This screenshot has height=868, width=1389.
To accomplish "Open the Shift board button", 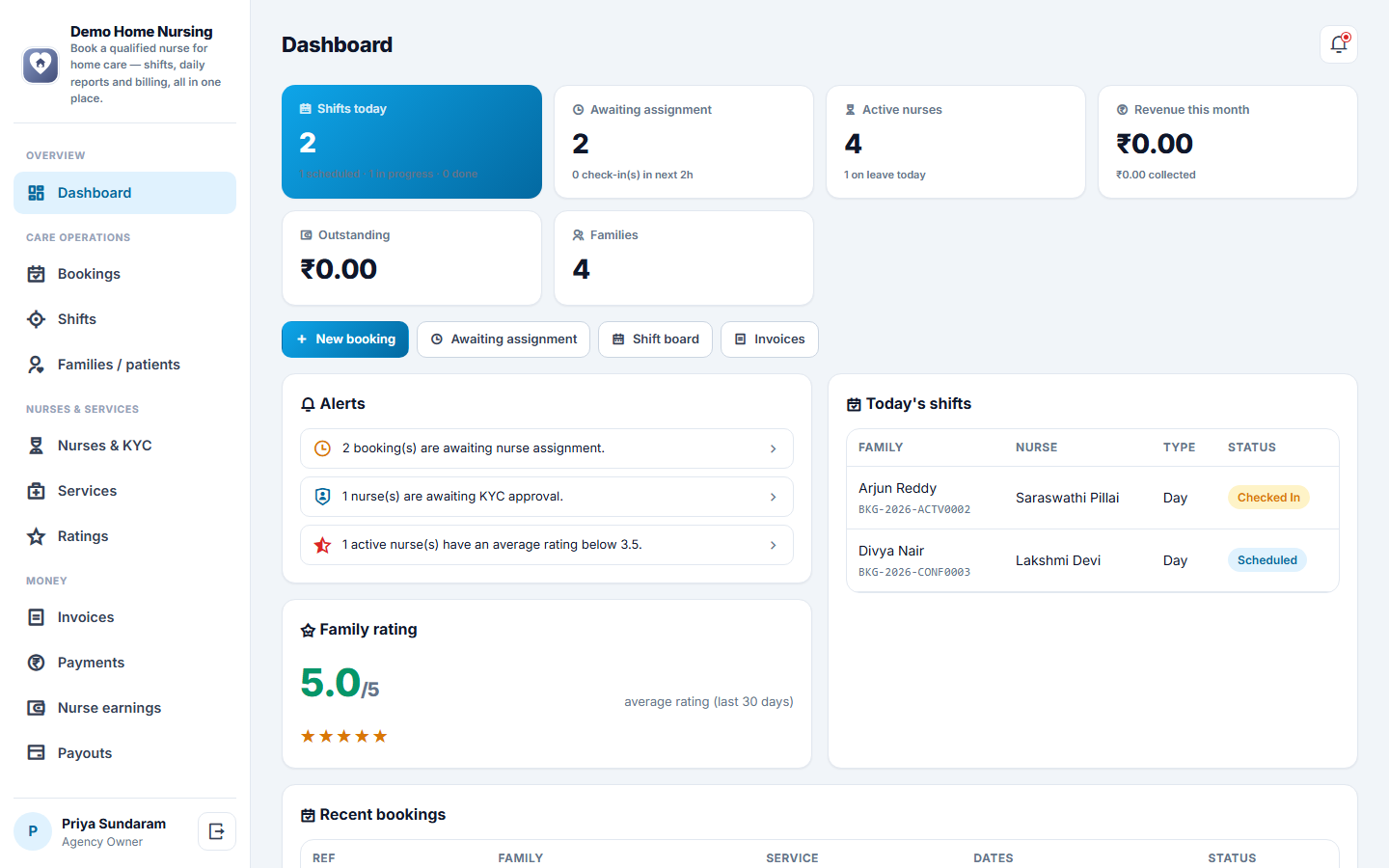I will point(655,339).
